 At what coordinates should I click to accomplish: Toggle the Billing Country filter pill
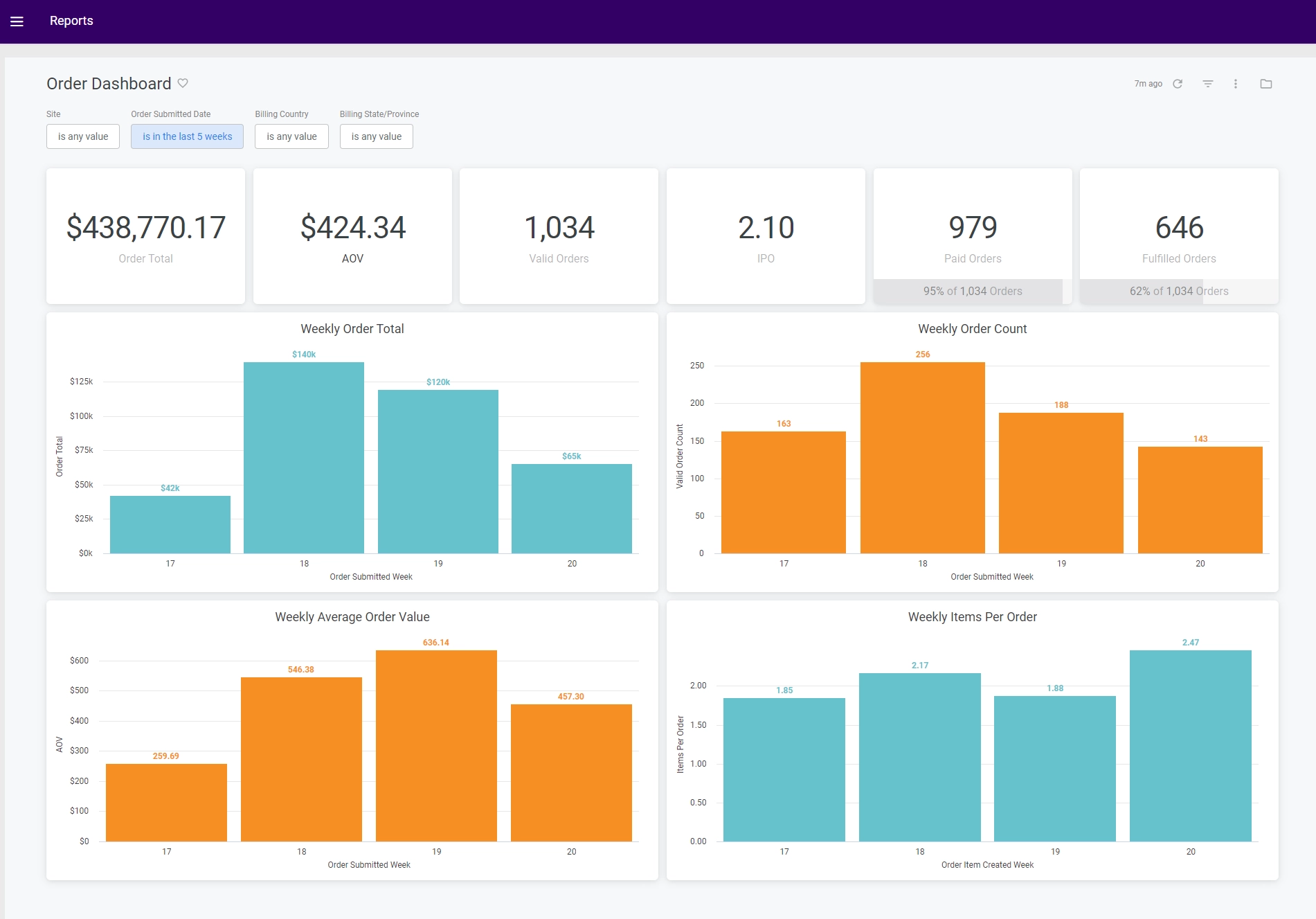[x=291, y=136]
